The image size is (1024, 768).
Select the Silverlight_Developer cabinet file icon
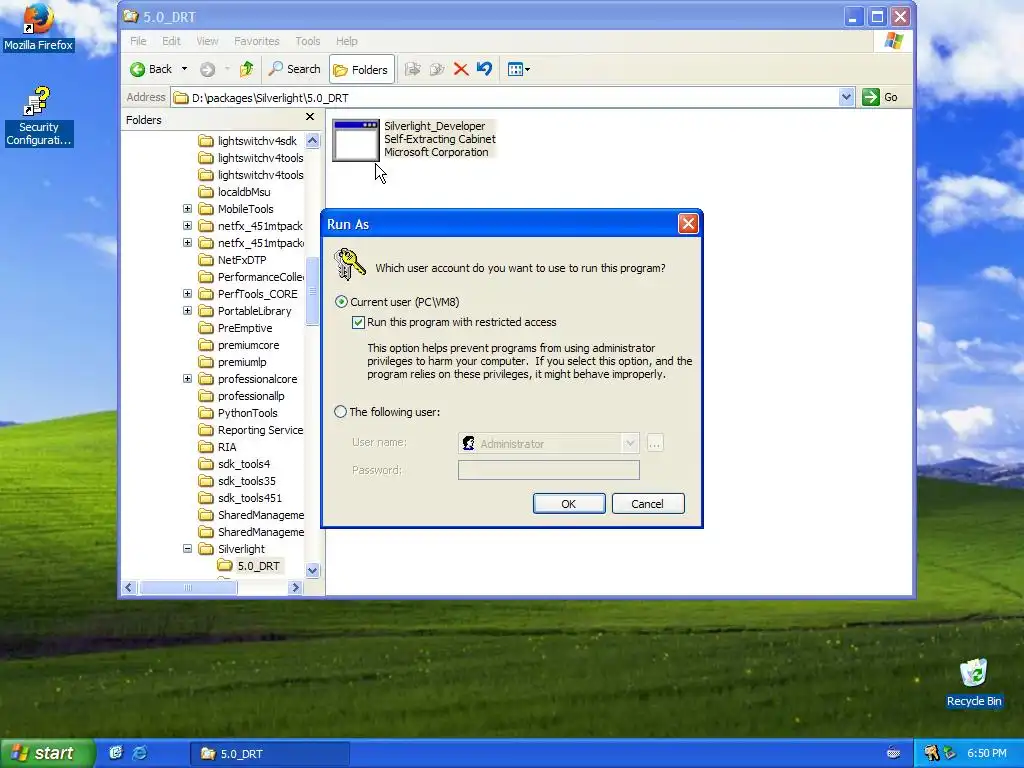(x=356, y=140)
